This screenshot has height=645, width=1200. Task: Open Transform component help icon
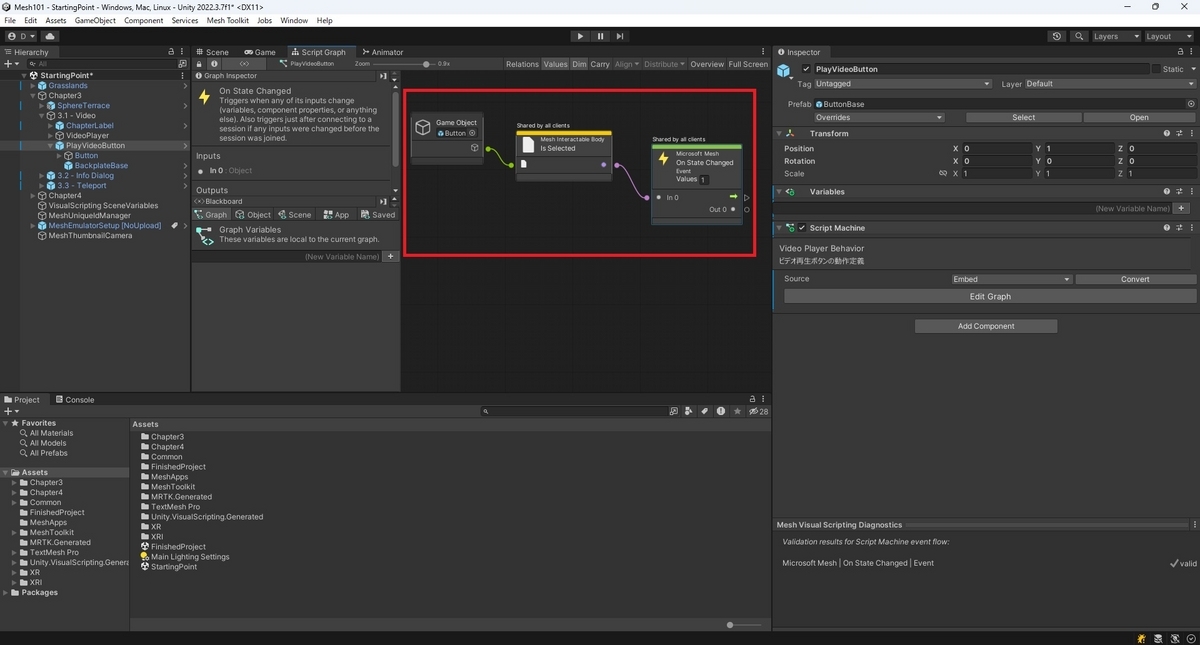[1167, 133]
